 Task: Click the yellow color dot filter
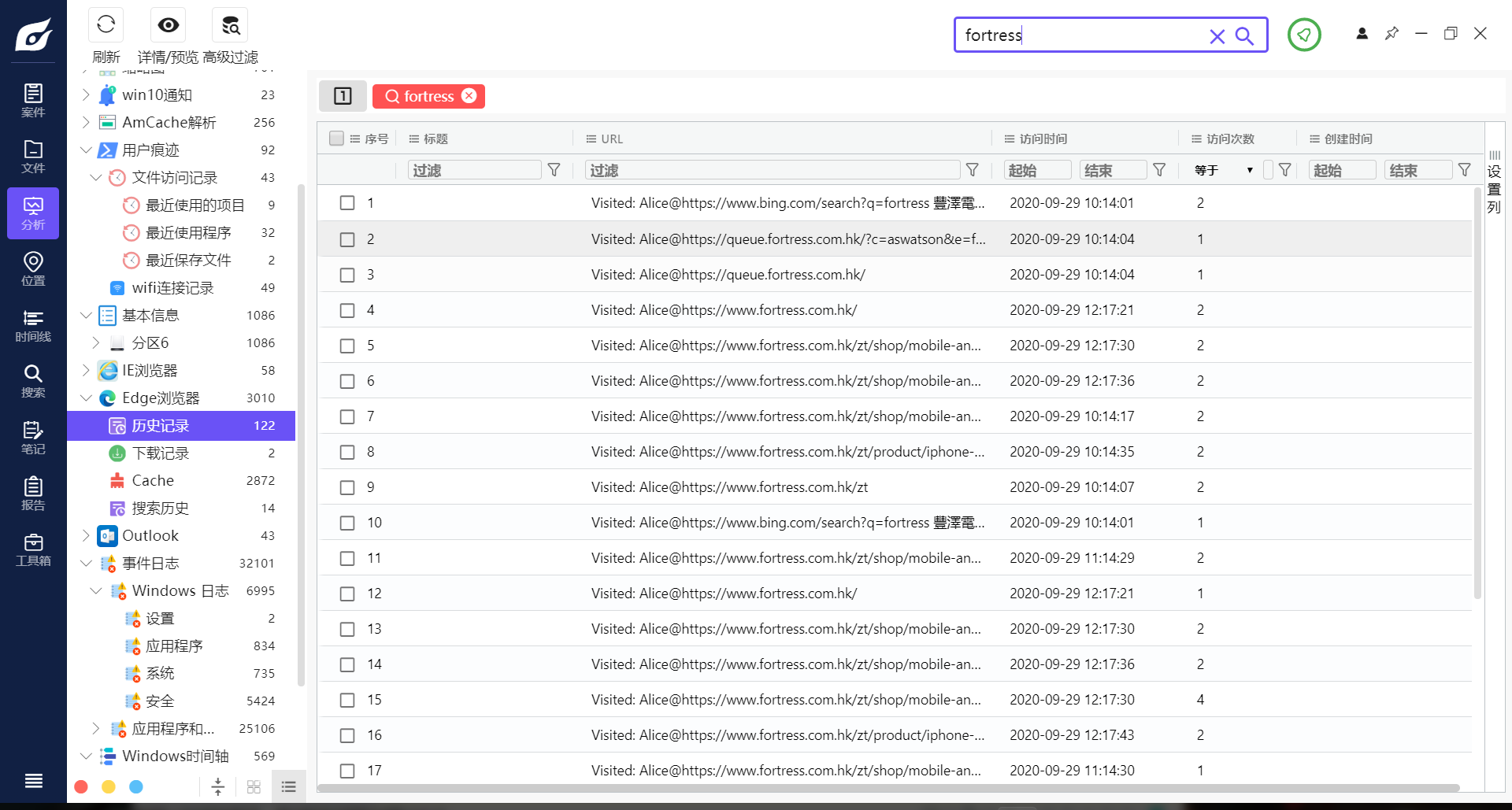coord(109,786)
